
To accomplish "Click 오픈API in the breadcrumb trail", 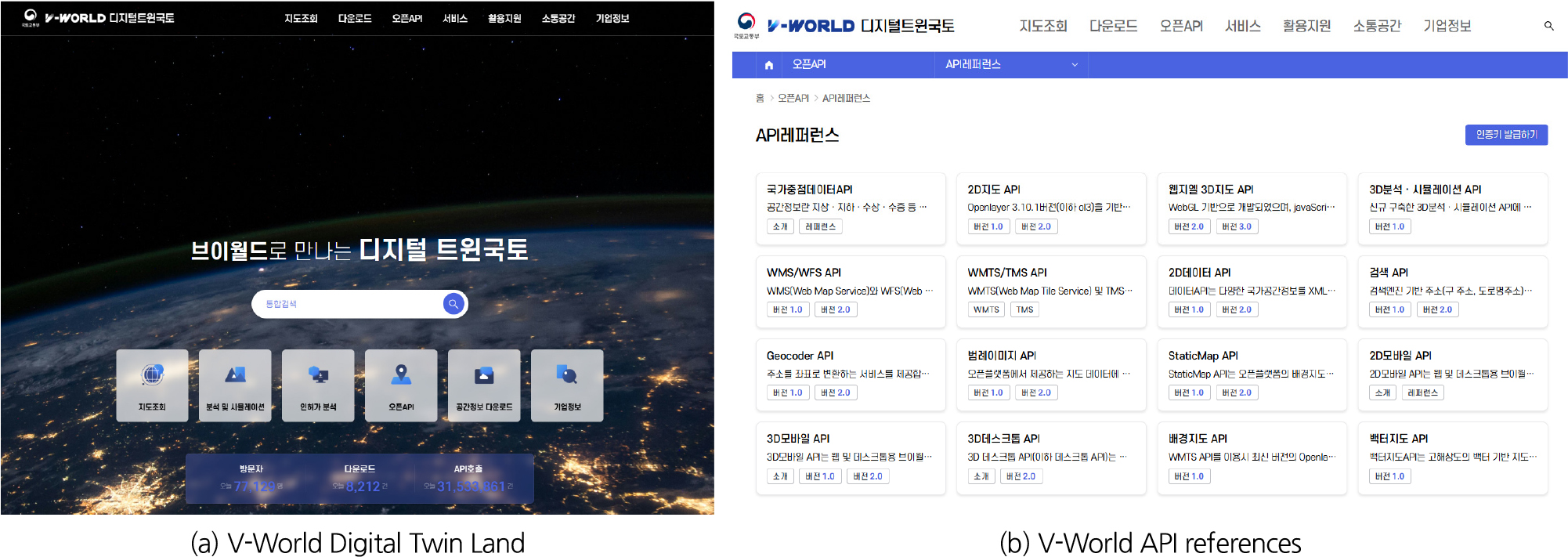I will [x=793, y=98].
